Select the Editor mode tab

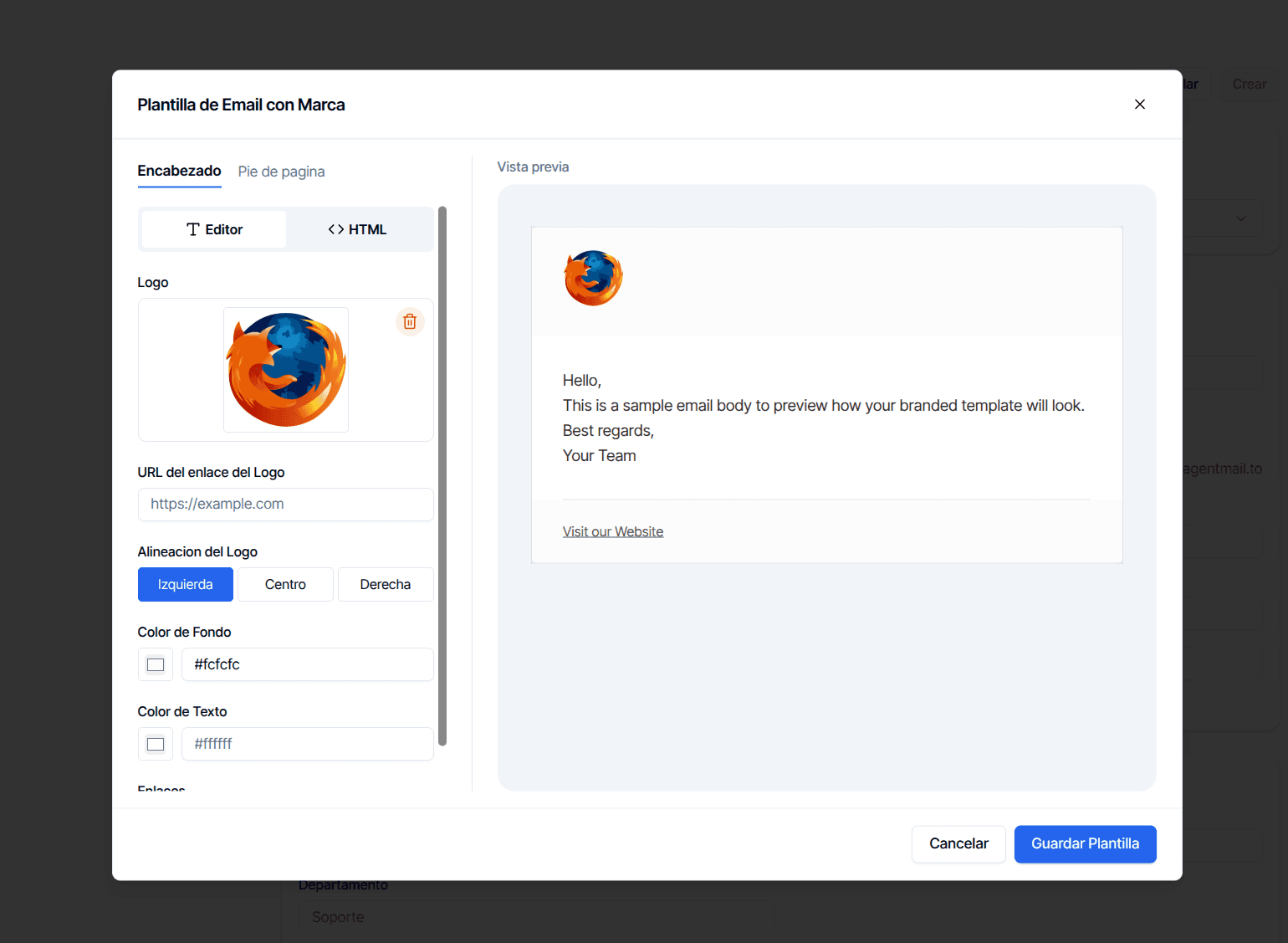214,229
